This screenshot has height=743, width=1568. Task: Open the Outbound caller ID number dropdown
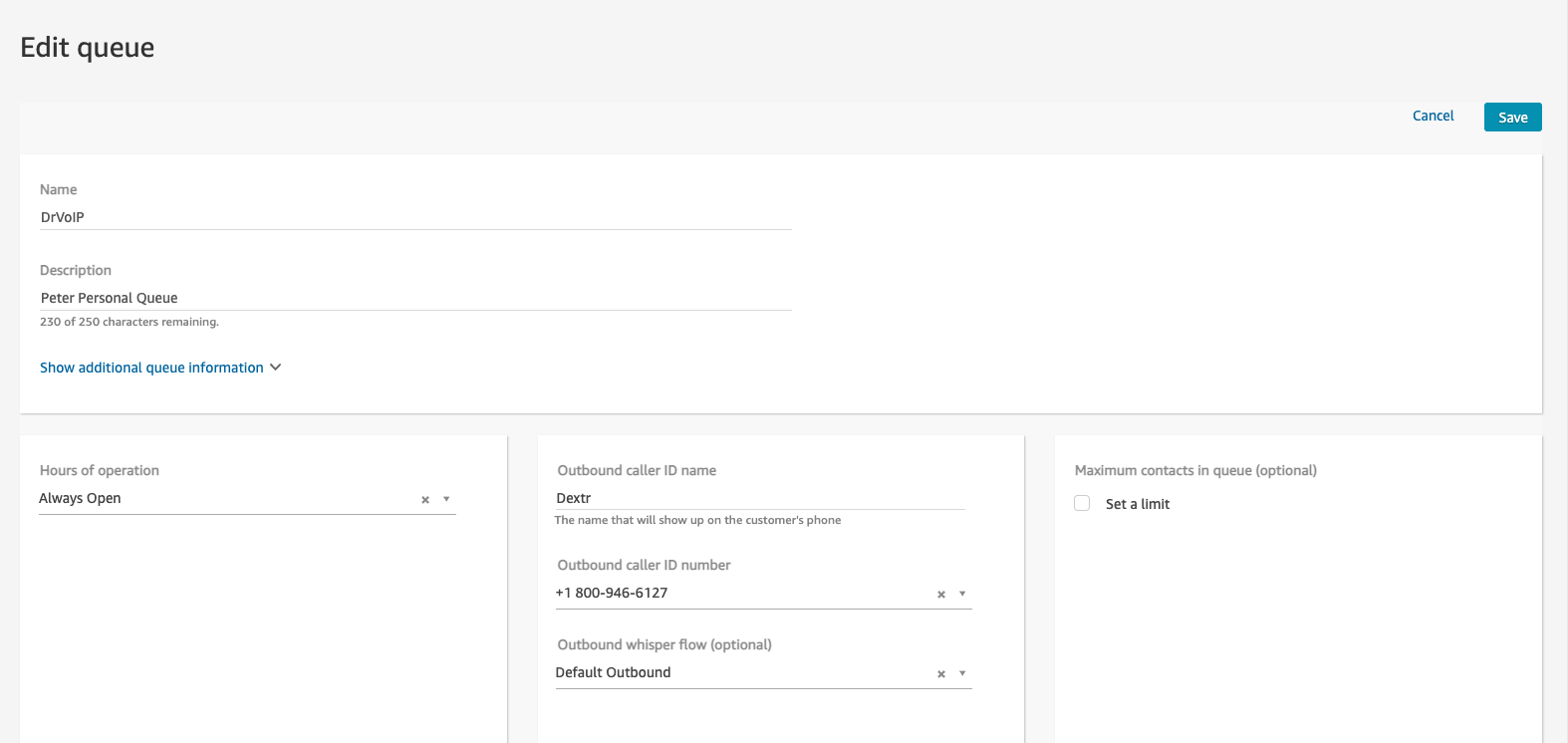pos(962,594)
